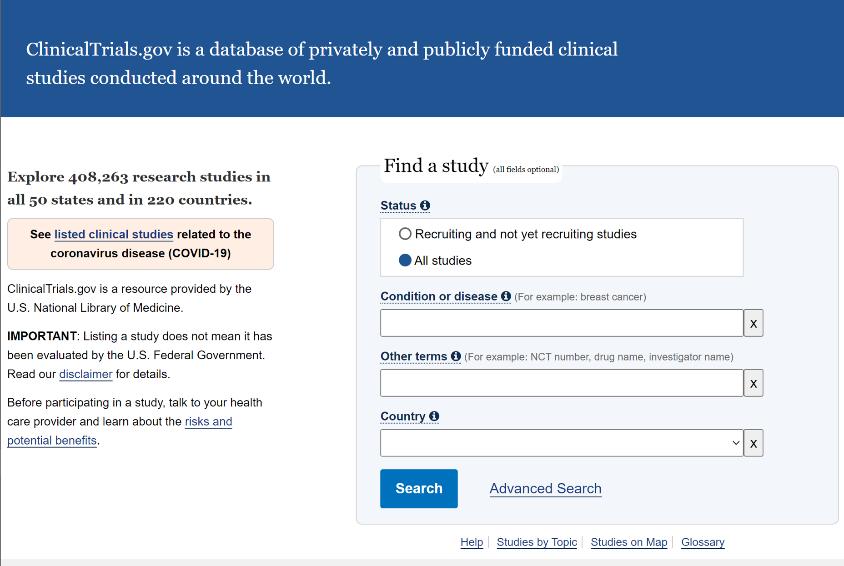Click the info icon beside Condition or disease
Viewport: 844px width, 566px height.
[506, 296]
